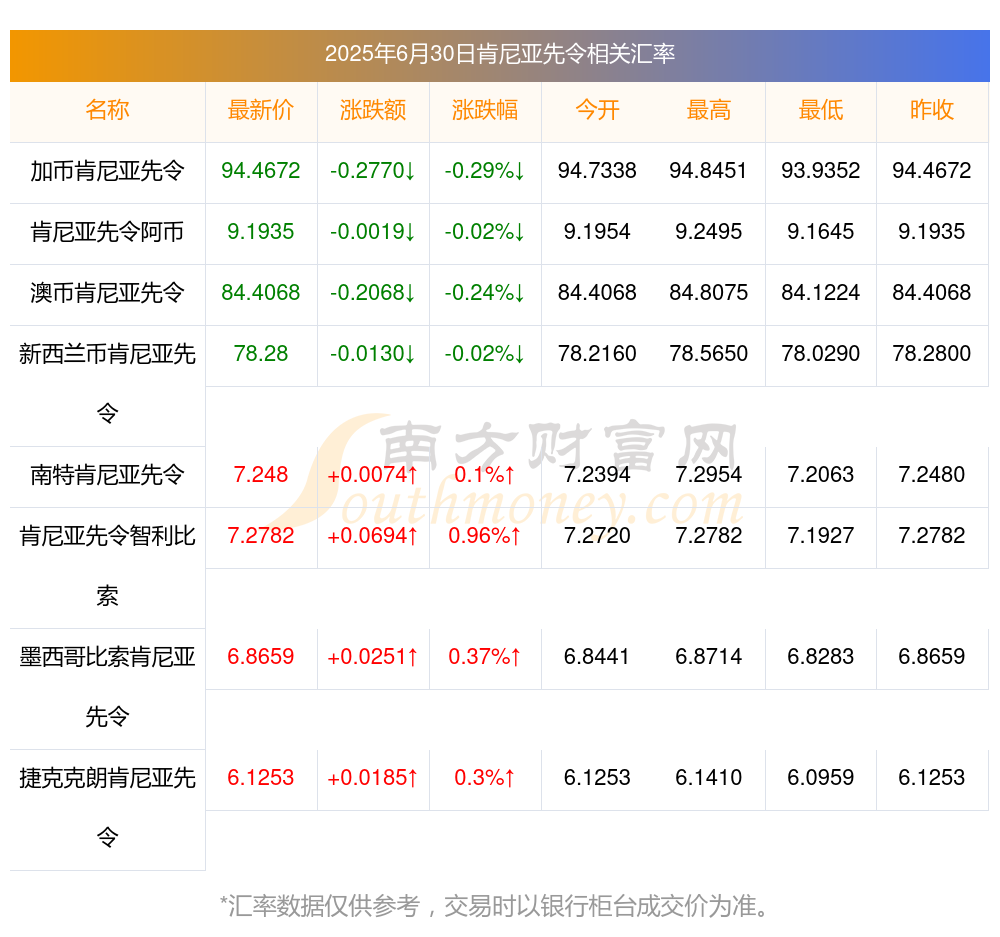Select the percentage 0.3%↑
The width and height of the screenshot is (1000, 937).
click(x=485, y=778)
